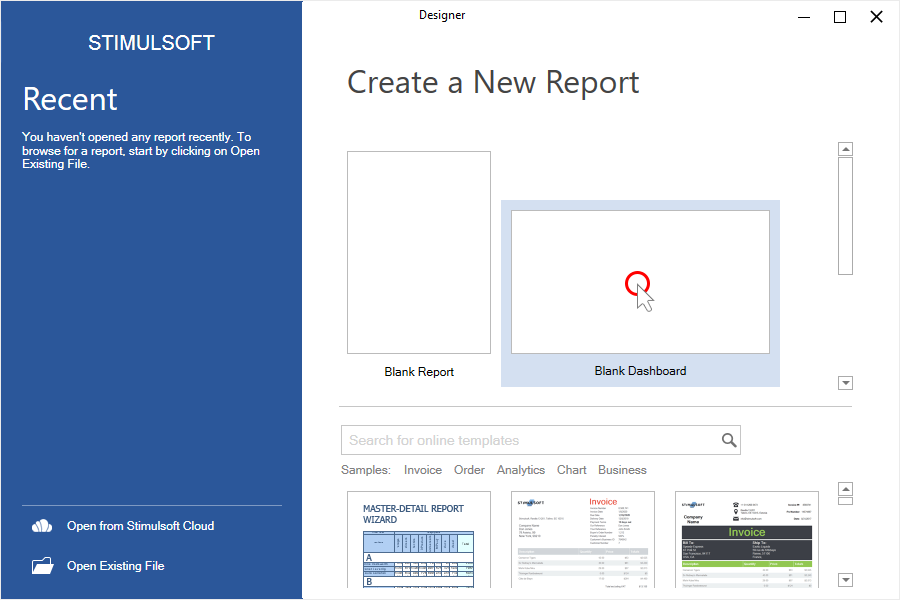Click the Search for online templates field
This screenshot has width=900, height=600.
[x=530, y=440]
